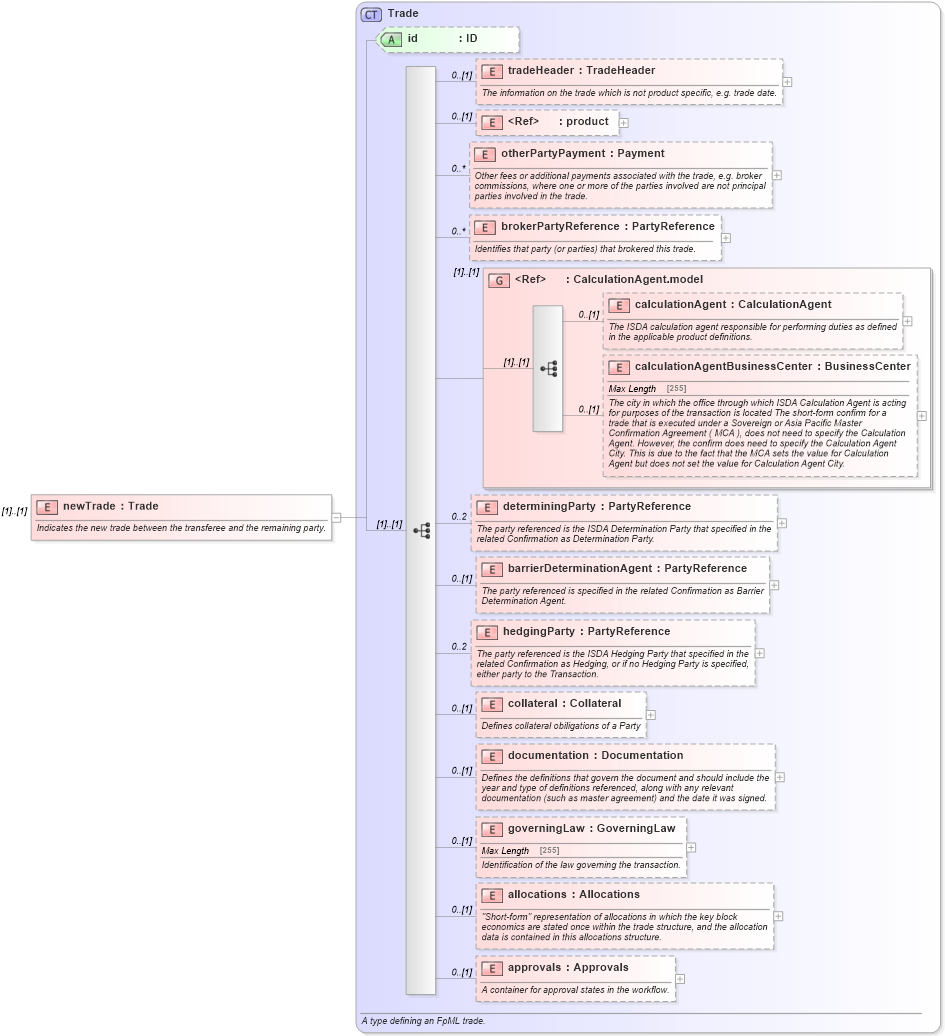Click the E icon of otherPartyPayment
This screenshot has width=945, height=1036.
point(484,155)
